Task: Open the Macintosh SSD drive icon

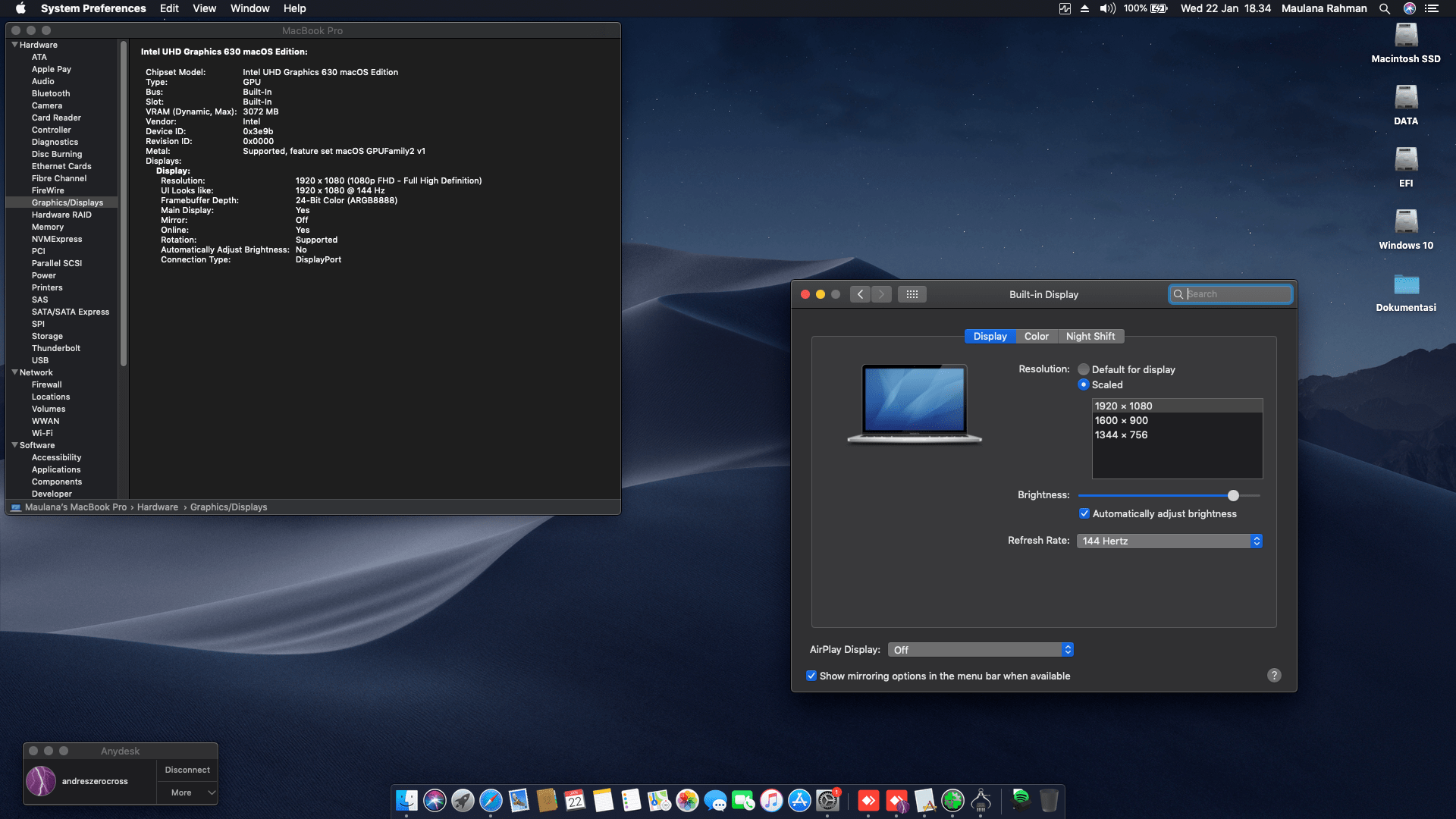Action: coord(1406,36)
